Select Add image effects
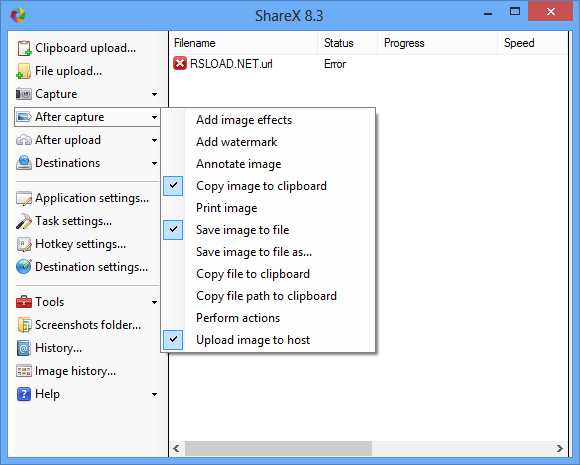The height and width of the screenshot is (465, 580). point(268,120)
